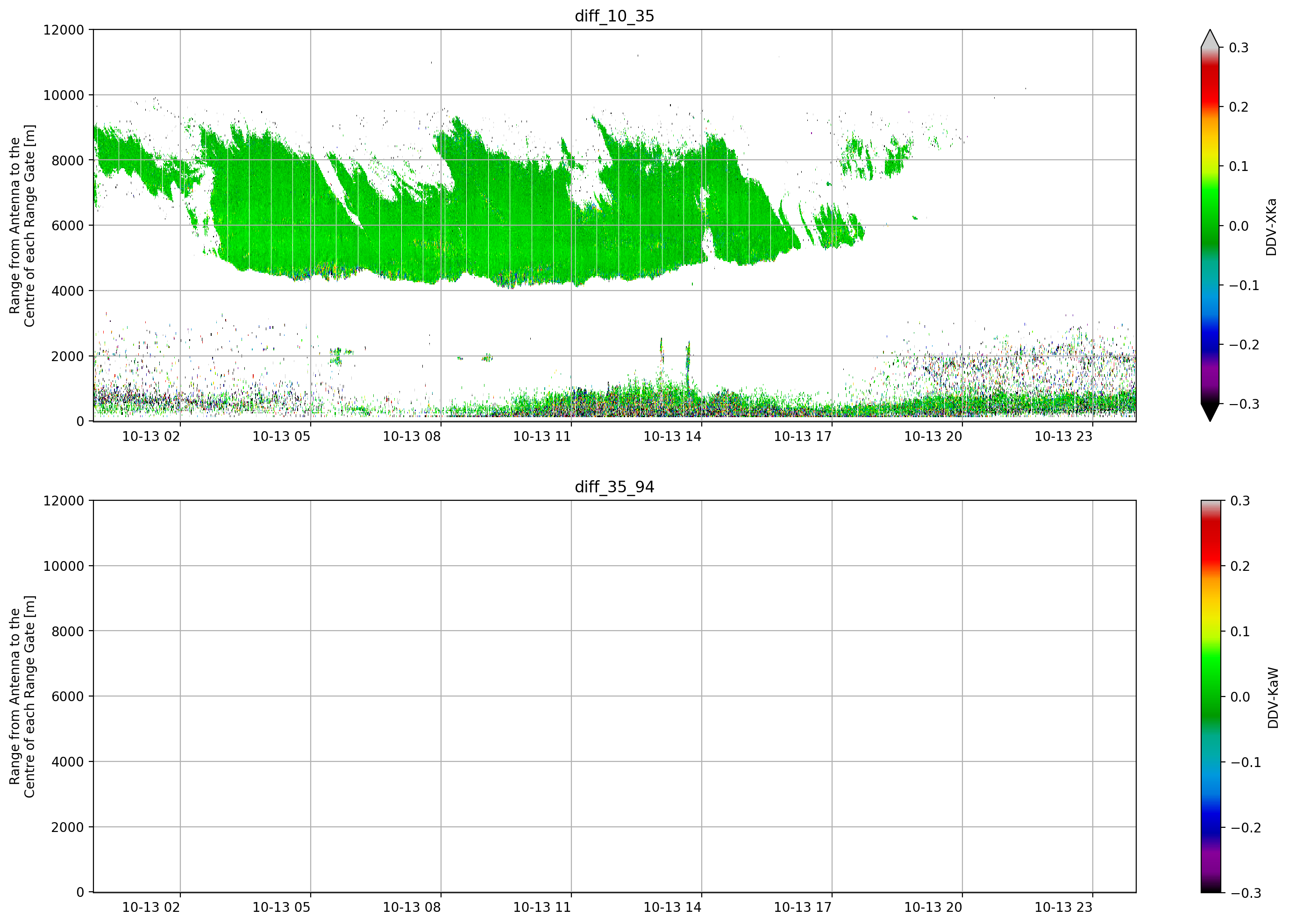Click the 0.0 tick on DDV-XKa colorbar
1289x924 pixels.
pos(1239,226)
